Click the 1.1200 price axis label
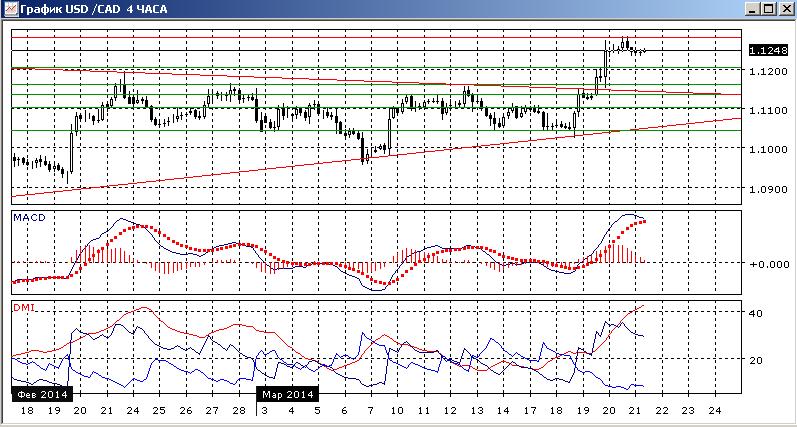Screen dimensions: 797x427 click(768, 71)
